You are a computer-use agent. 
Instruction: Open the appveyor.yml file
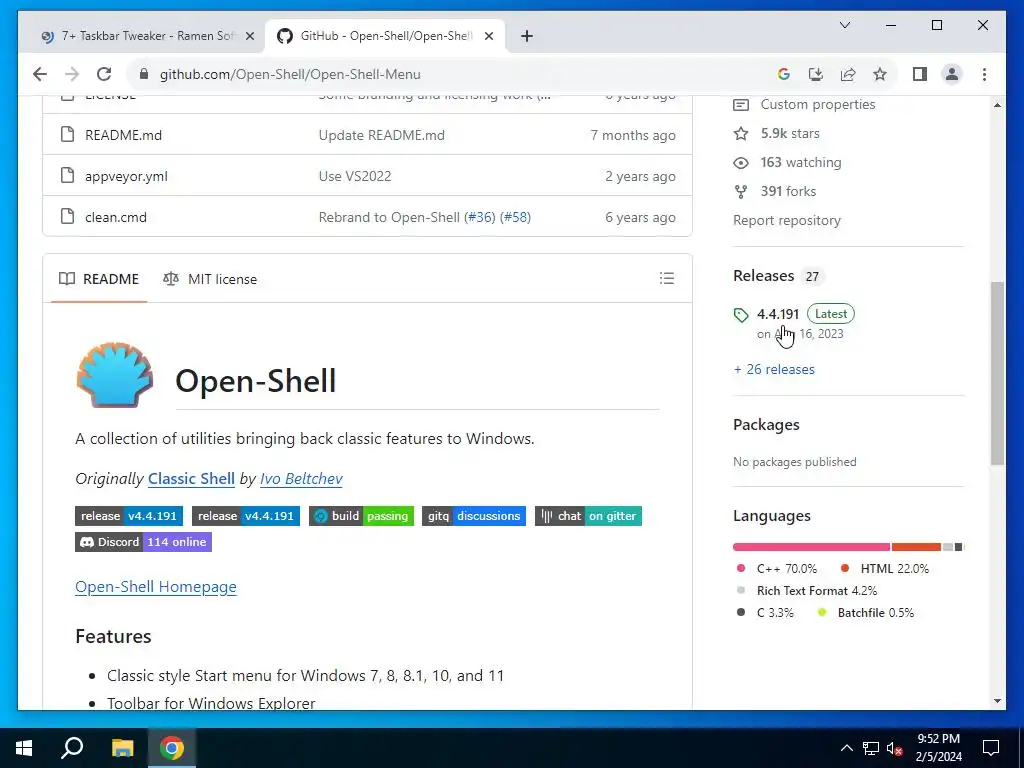126,176
